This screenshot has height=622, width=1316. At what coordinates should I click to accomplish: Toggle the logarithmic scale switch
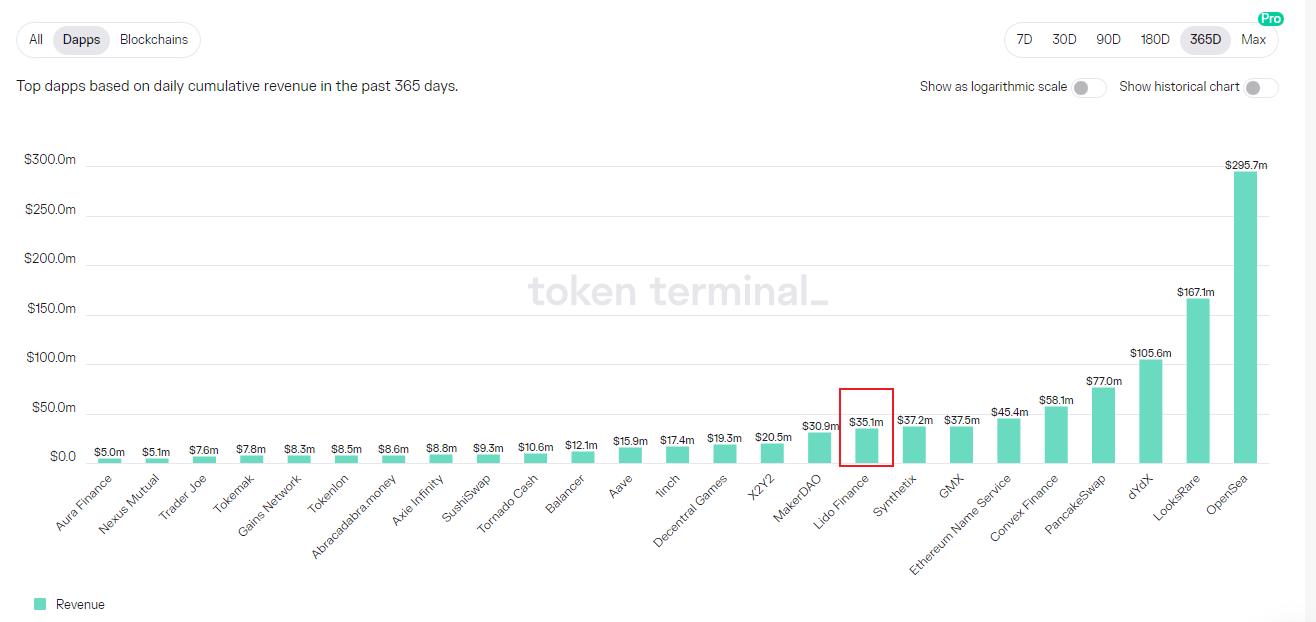[x=1089, y=88]
